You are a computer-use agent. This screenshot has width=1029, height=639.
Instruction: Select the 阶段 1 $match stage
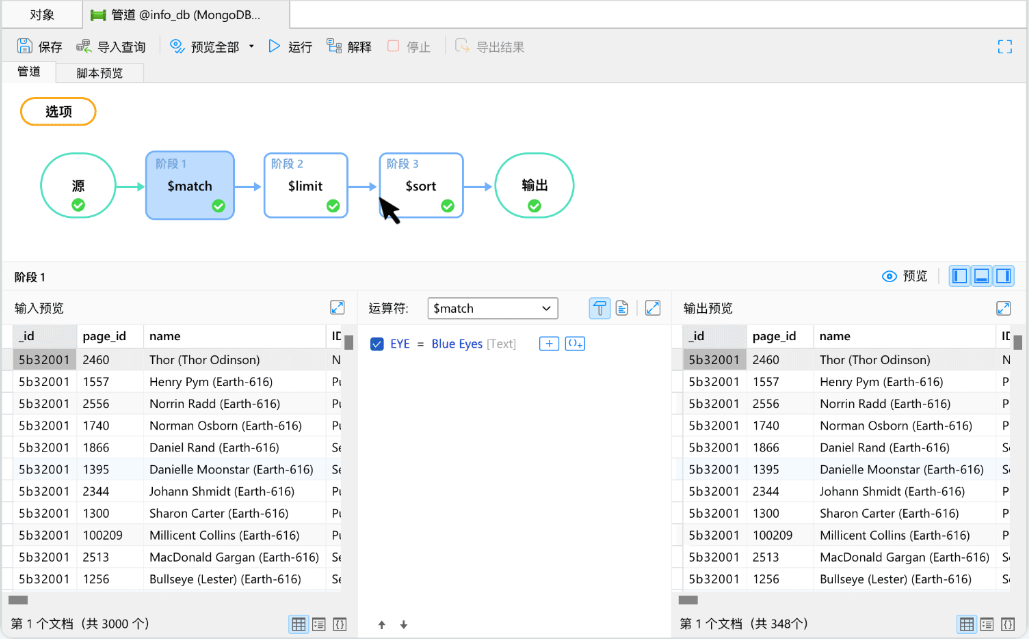[x=190, y=186]
